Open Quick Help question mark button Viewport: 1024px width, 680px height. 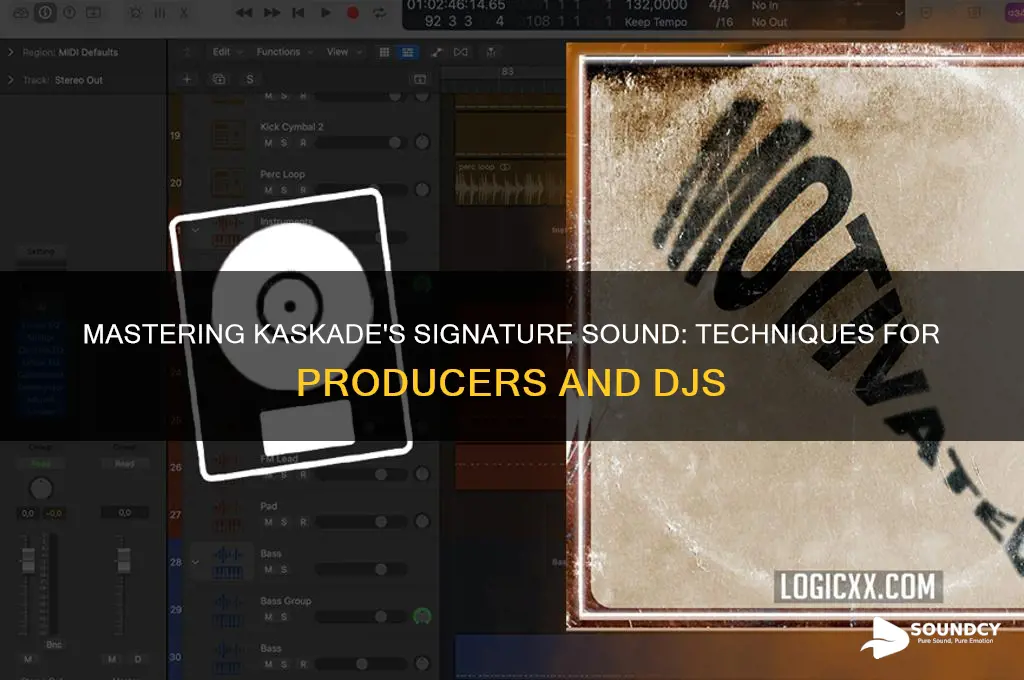point(69,12)
